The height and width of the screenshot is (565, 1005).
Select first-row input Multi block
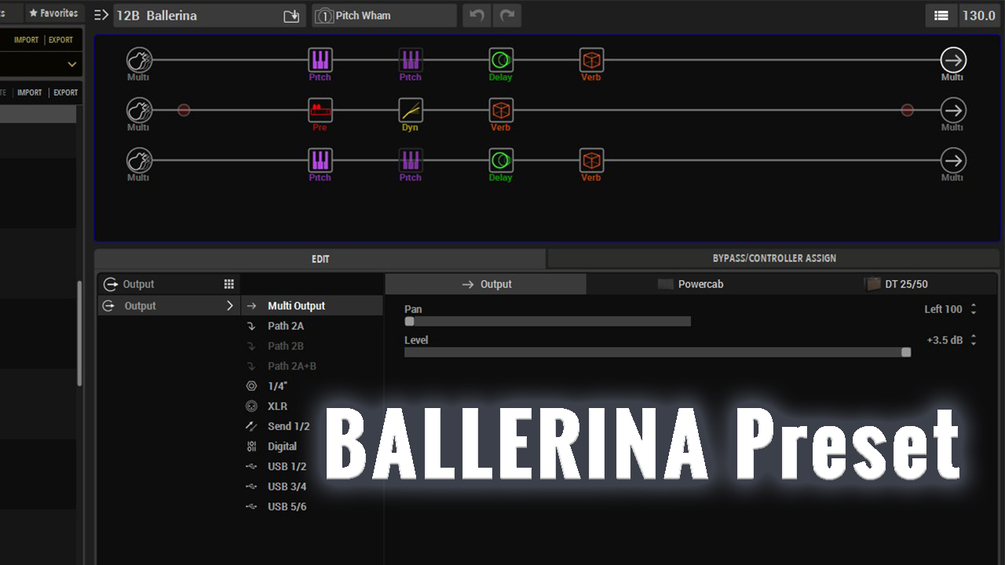(139, 60)
